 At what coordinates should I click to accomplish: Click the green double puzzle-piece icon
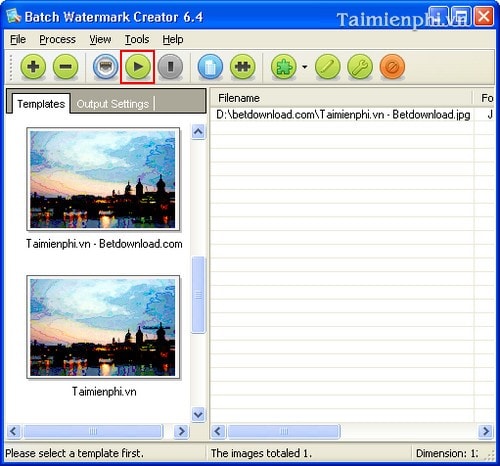click(243, 67)
